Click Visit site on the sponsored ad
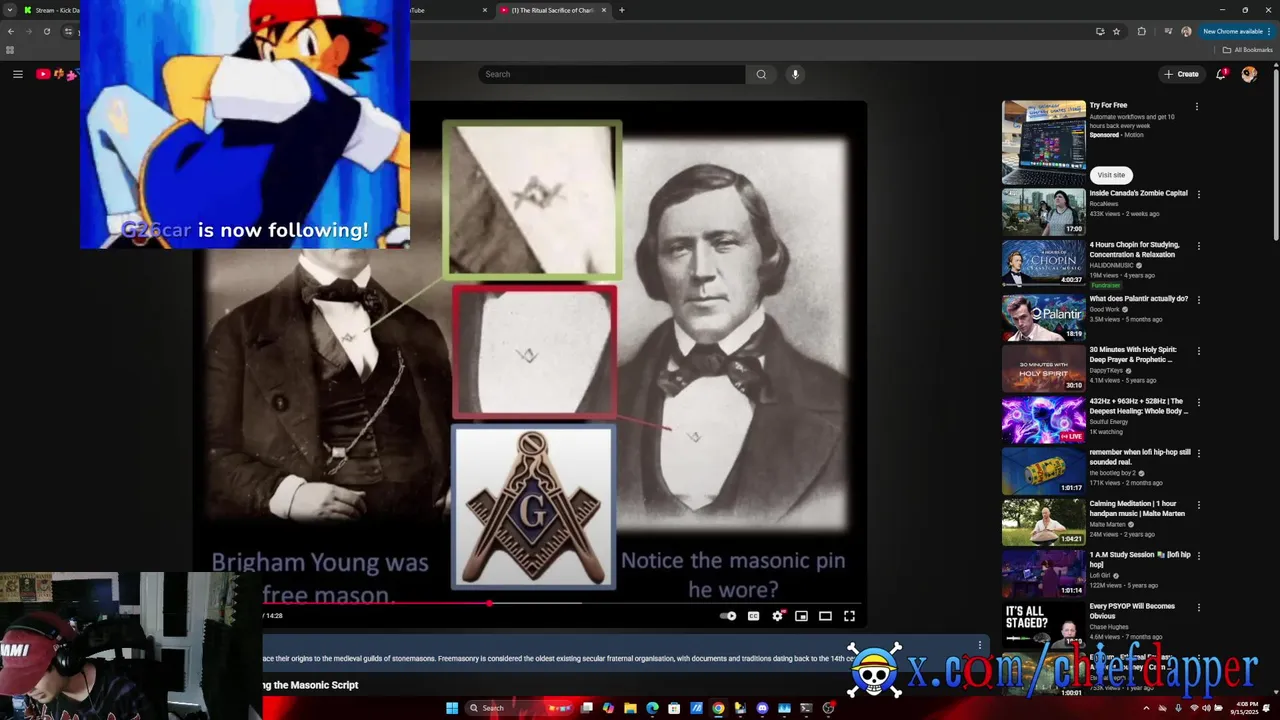Screen dimensions: 1280x720 [x=1111, y=174]
